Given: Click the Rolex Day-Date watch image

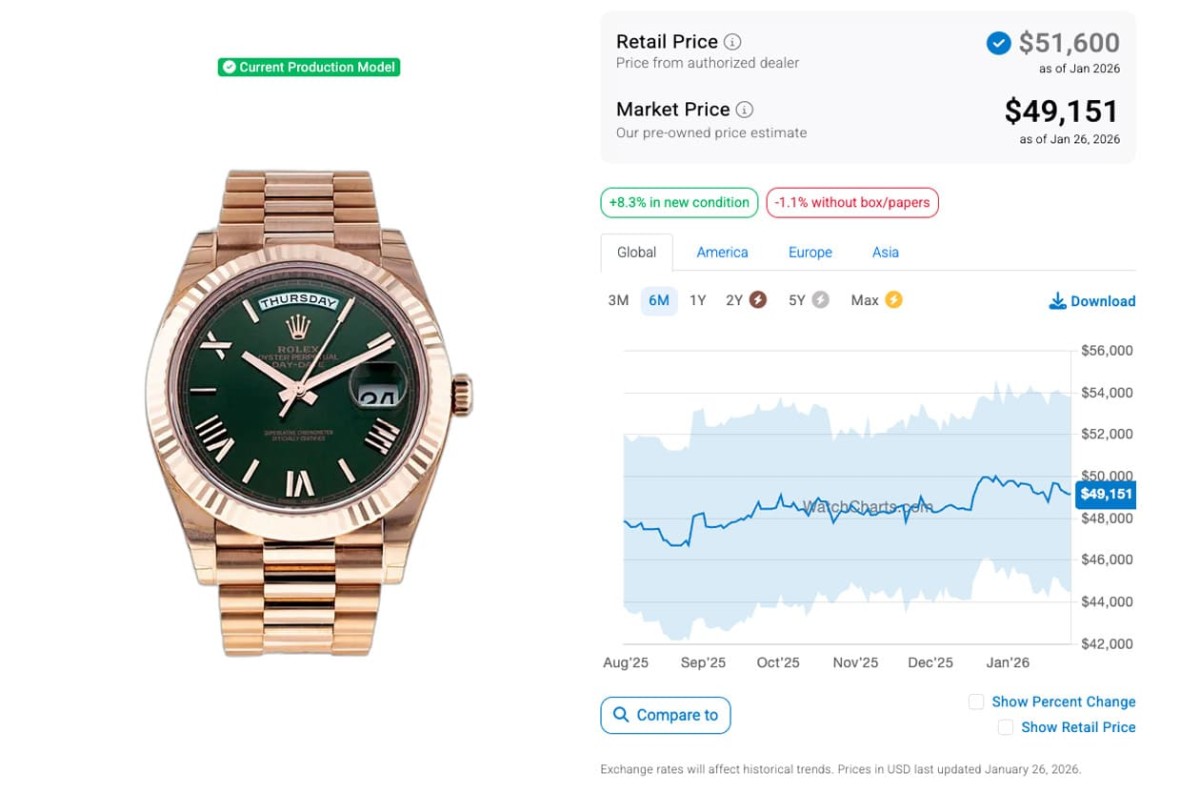Looking at the screenshot, I should [x=309, y=412].
